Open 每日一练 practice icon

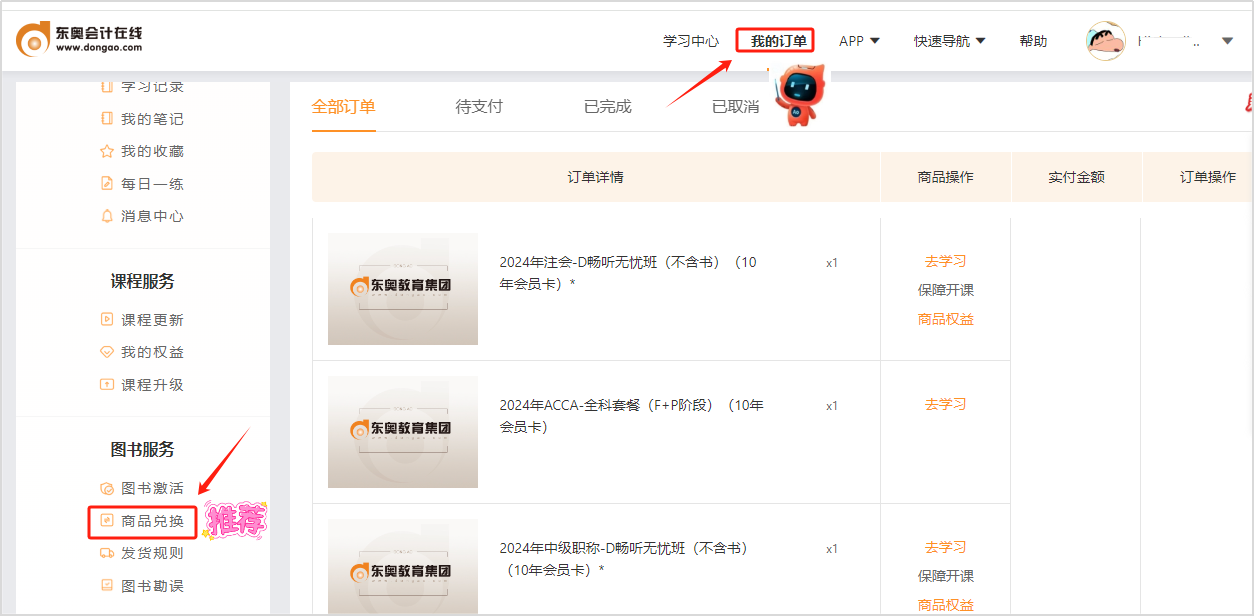(x=107, y=184)
